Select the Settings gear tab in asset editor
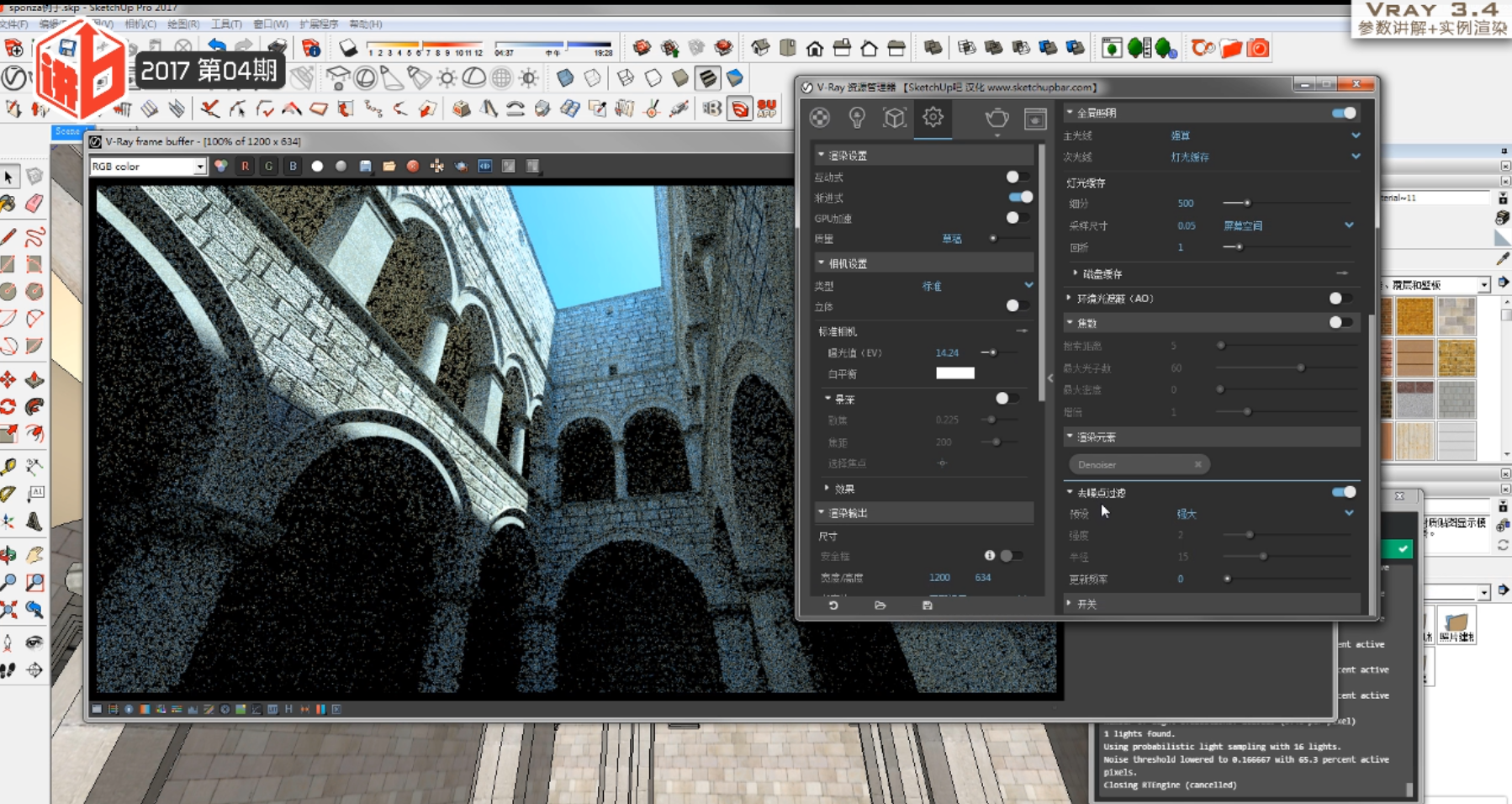Viewport: 1512px width, 804px height. pos(933,118)
